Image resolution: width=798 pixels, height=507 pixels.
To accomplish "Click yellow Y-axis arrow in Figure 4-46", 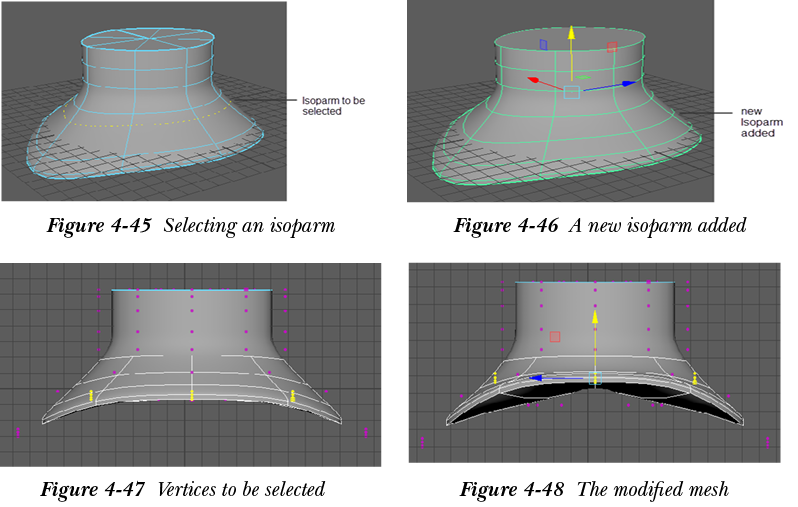I will tap(571, 40).
